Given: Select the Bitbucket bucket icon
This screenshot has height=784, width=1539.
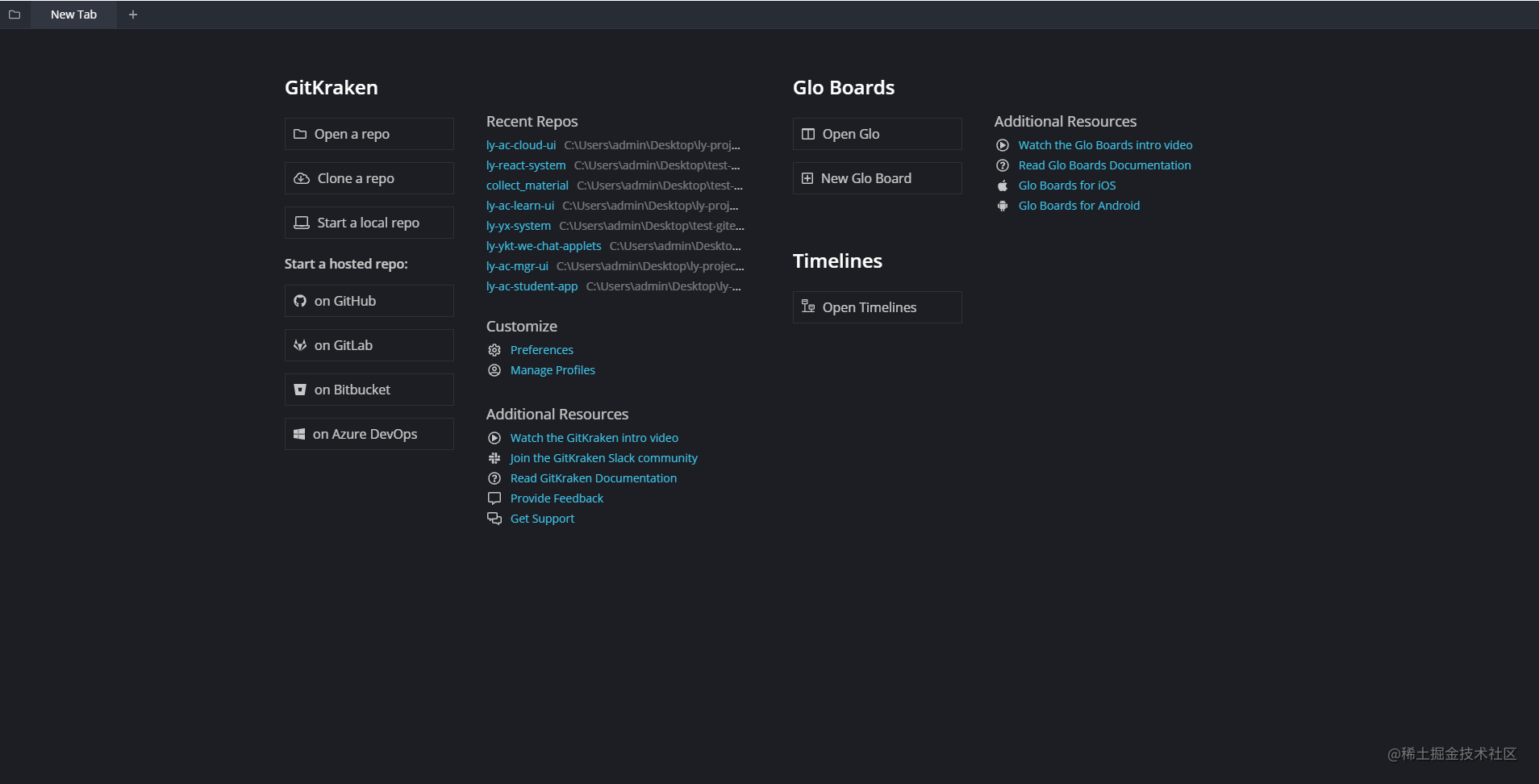Looking at the screenshot, I should point(300,389).
